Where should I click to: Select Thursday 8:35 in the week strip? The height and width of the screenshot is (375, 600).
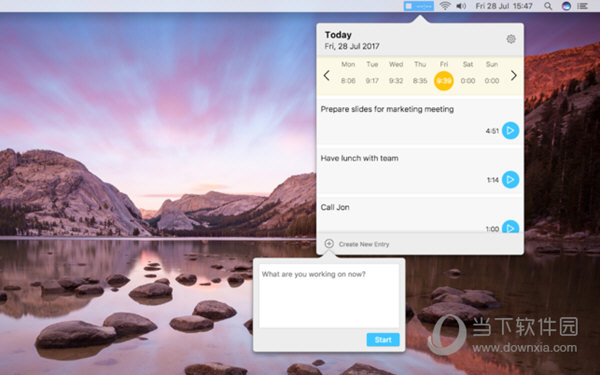pyautogui.click(x=420, y=73)
